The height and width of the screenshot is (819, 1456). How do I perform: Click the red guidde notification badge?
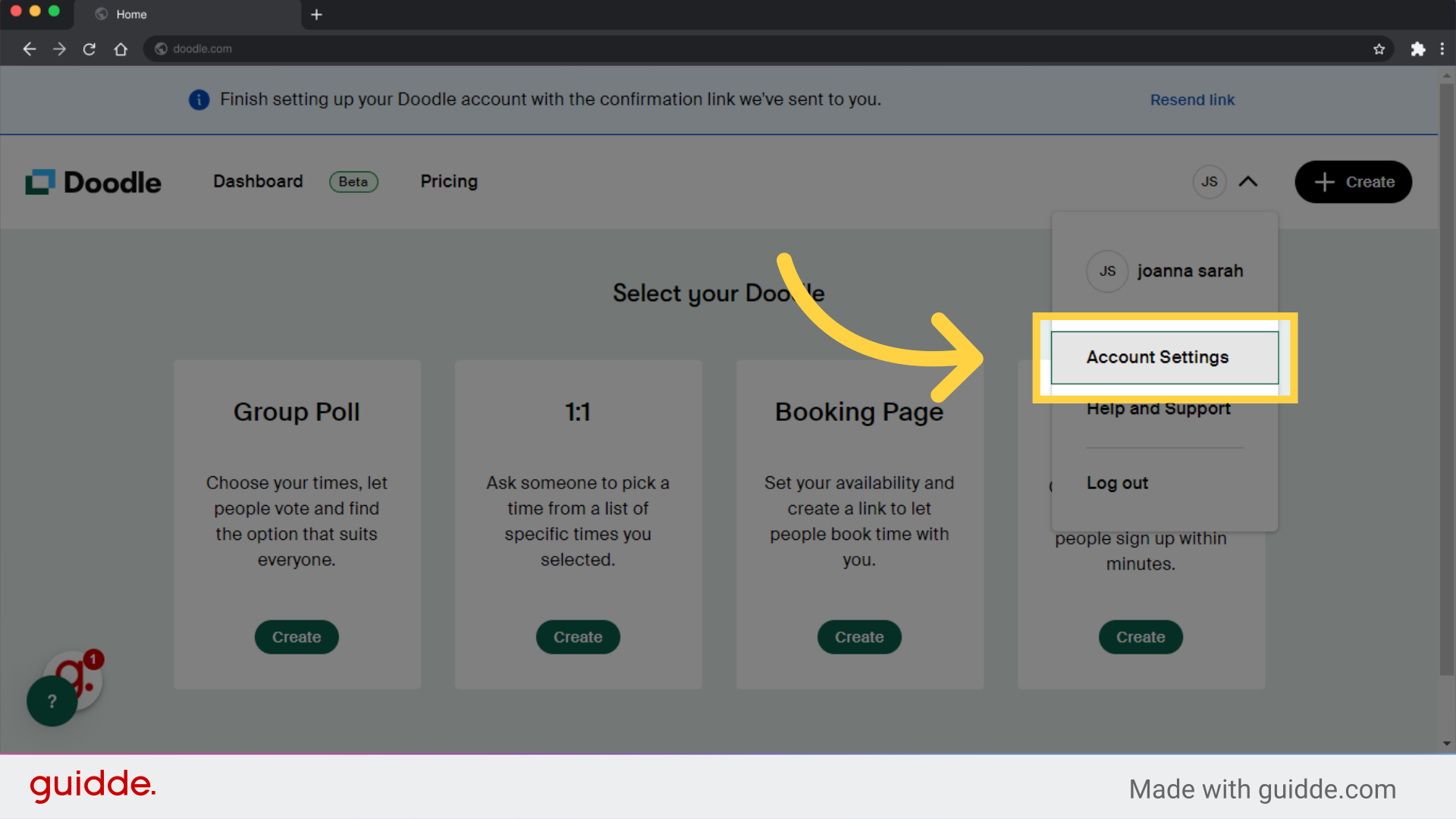click(92, 660)
